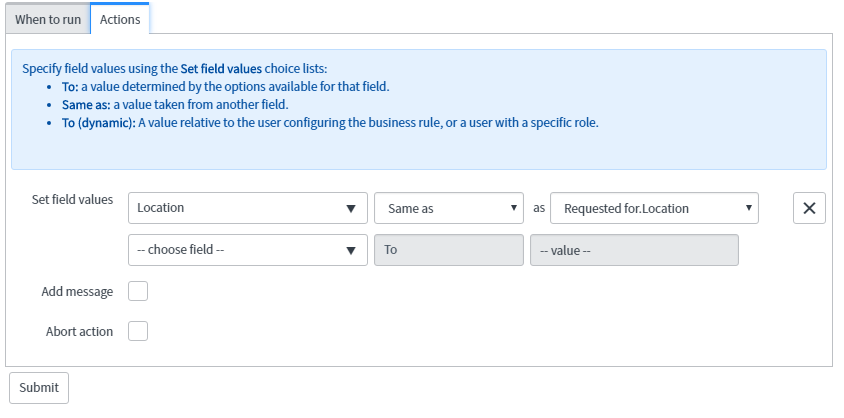Select the Actions tab
The width and height of the screenshot is (844, 418).
[120, 19]
